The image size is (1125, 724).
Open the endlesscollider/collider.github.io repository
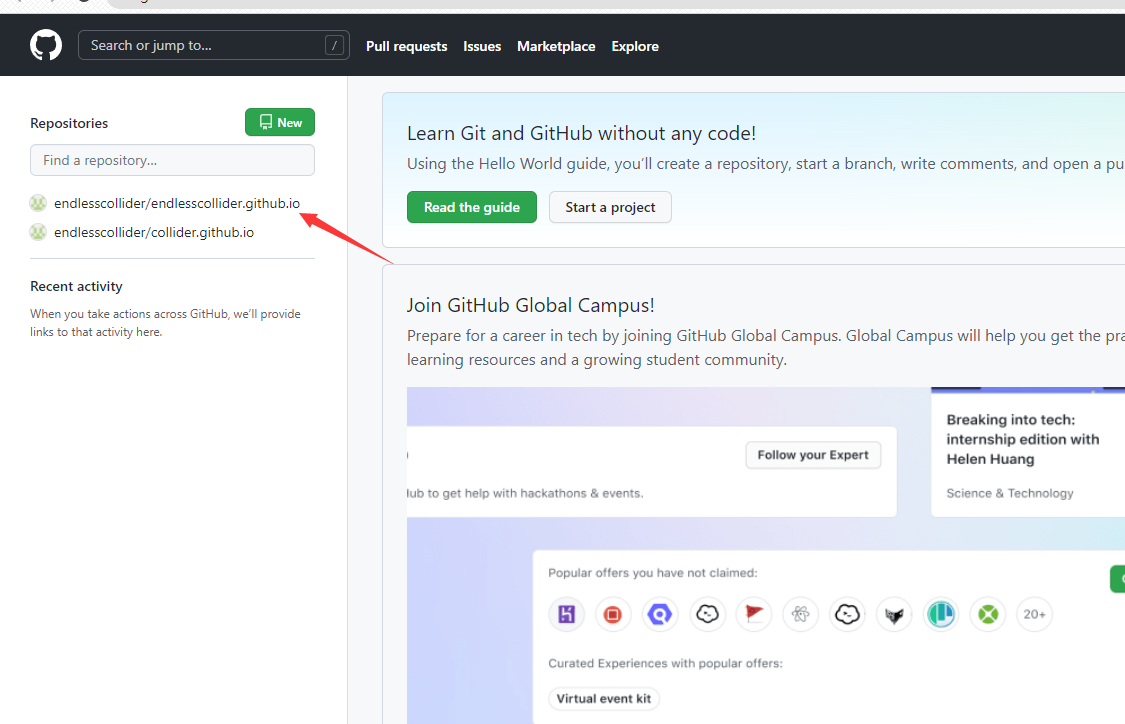point(154,232)
